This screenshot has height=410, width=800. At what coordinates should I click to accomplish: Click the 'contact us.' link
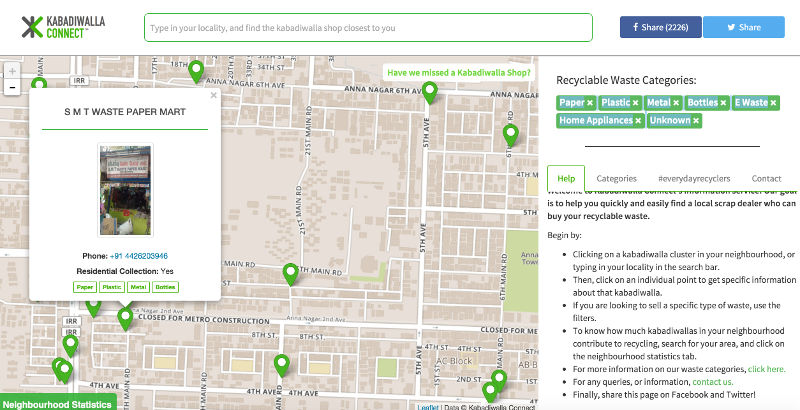[713, 381]
